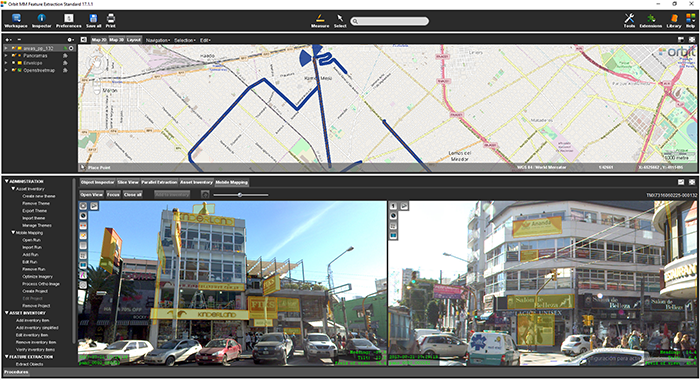Open the Workspace icon in top toolbar

(16, 21)
